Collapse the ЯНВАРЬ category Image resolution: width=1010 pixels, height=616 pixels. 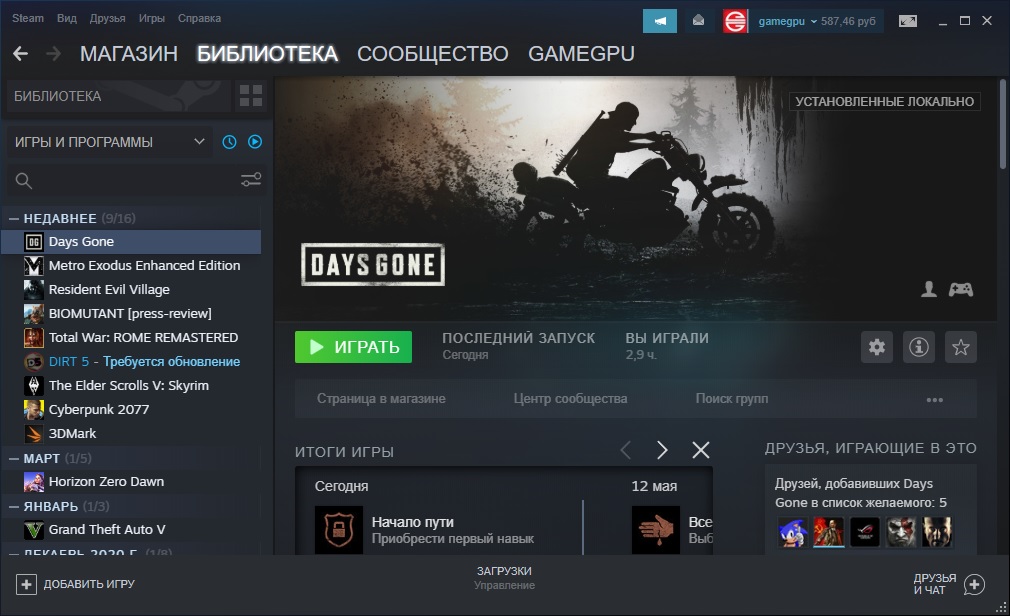[x=14, y=506]
